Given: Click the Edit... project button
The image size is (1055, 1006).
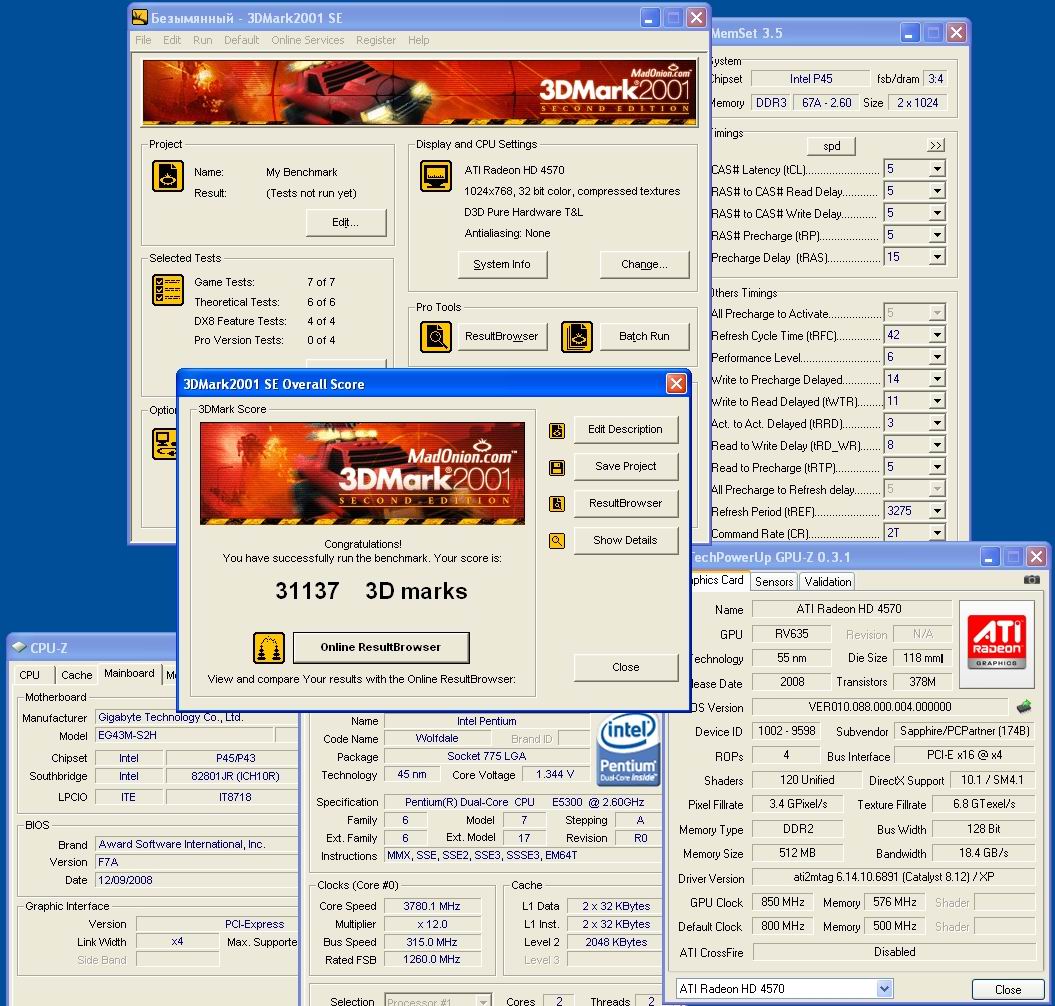Looking at the screenshot, I should (345, 223).
